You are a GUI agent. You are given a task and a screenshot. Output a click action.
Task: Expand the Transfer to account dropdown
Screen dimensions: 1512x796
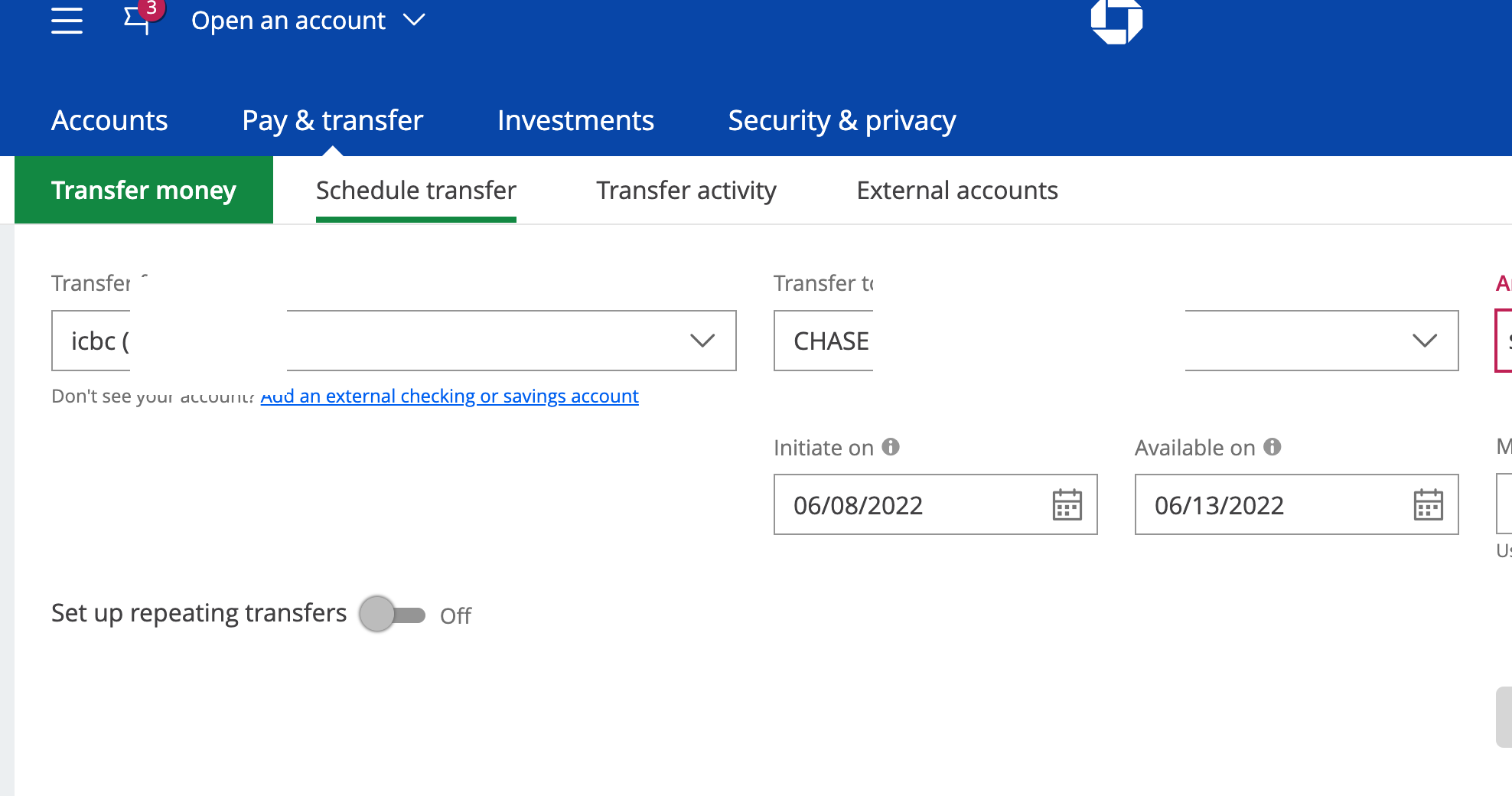pyautogui.click(x=1424, y=341)
